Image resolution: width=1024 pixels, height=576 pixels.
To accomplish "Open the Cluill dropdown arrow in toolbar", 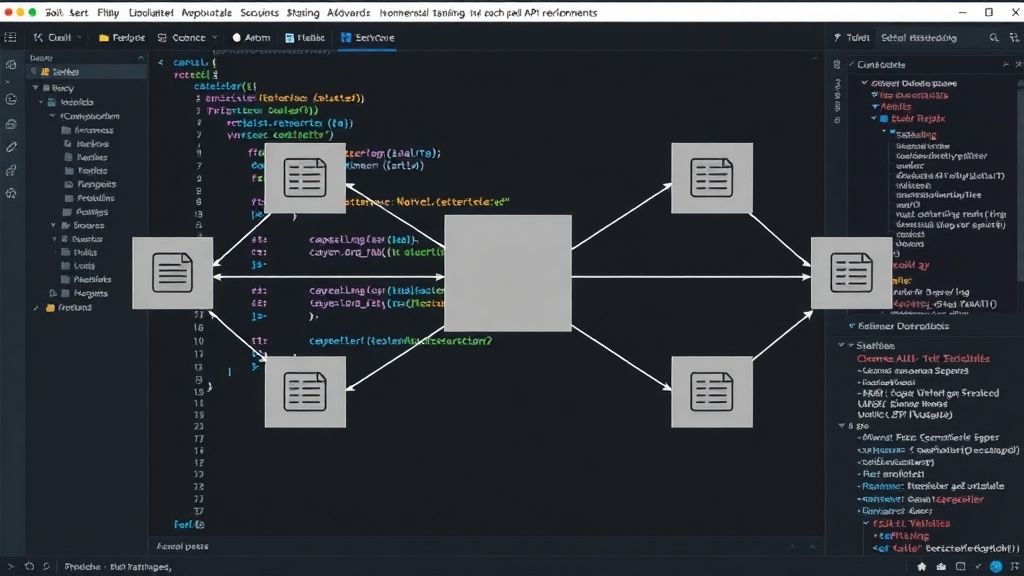I will coord(80,38).
